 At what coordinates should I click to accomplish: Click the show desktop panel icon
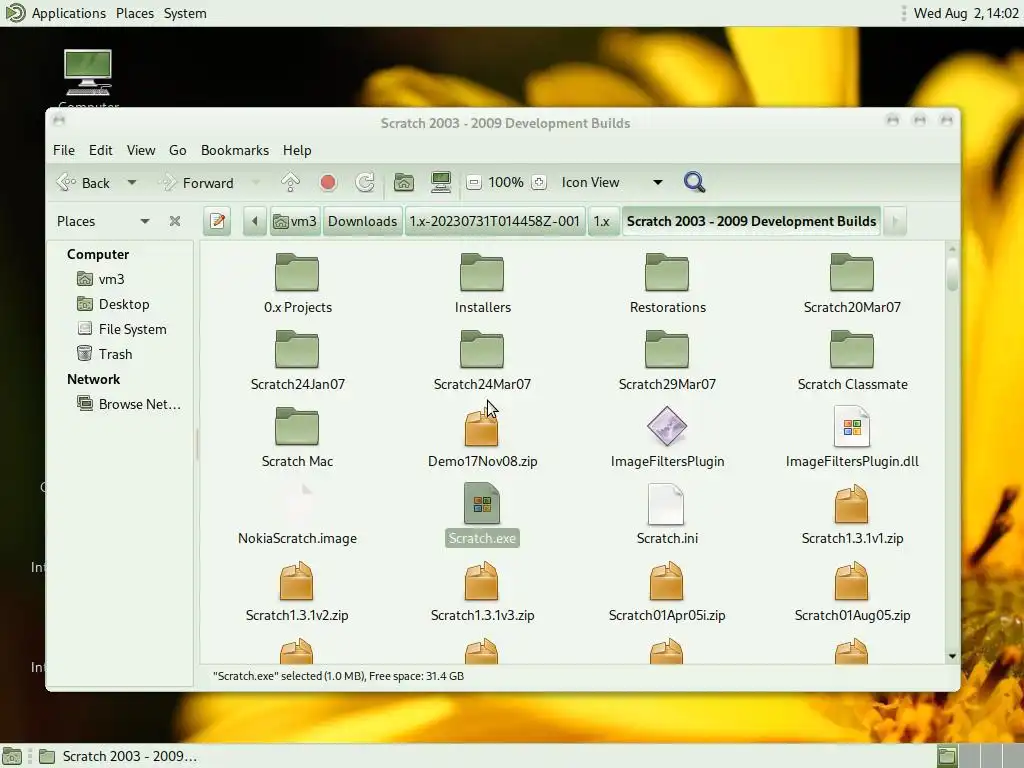tap(12, 756)
